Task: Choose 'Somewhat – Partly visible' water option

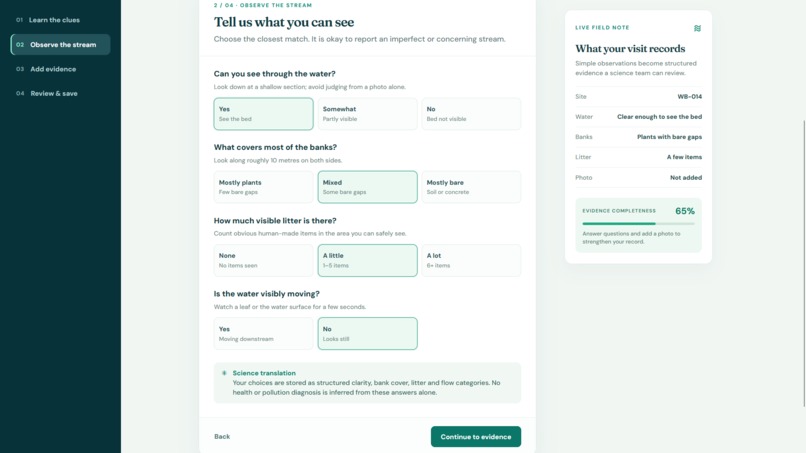Action: pyautogui.click(x=367, y=114)
